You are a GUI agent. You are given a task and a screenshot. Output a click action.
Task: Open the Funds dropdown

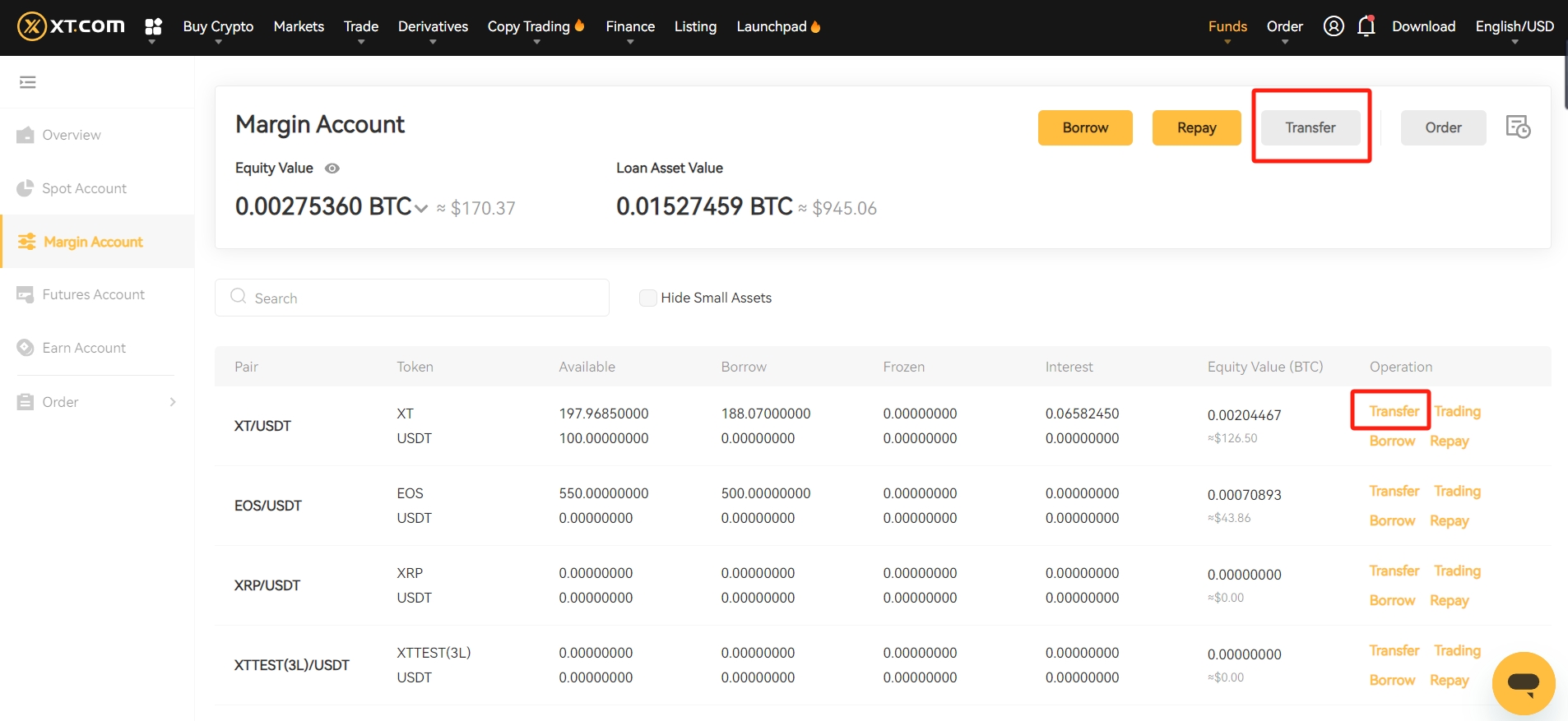(1227, 26)
